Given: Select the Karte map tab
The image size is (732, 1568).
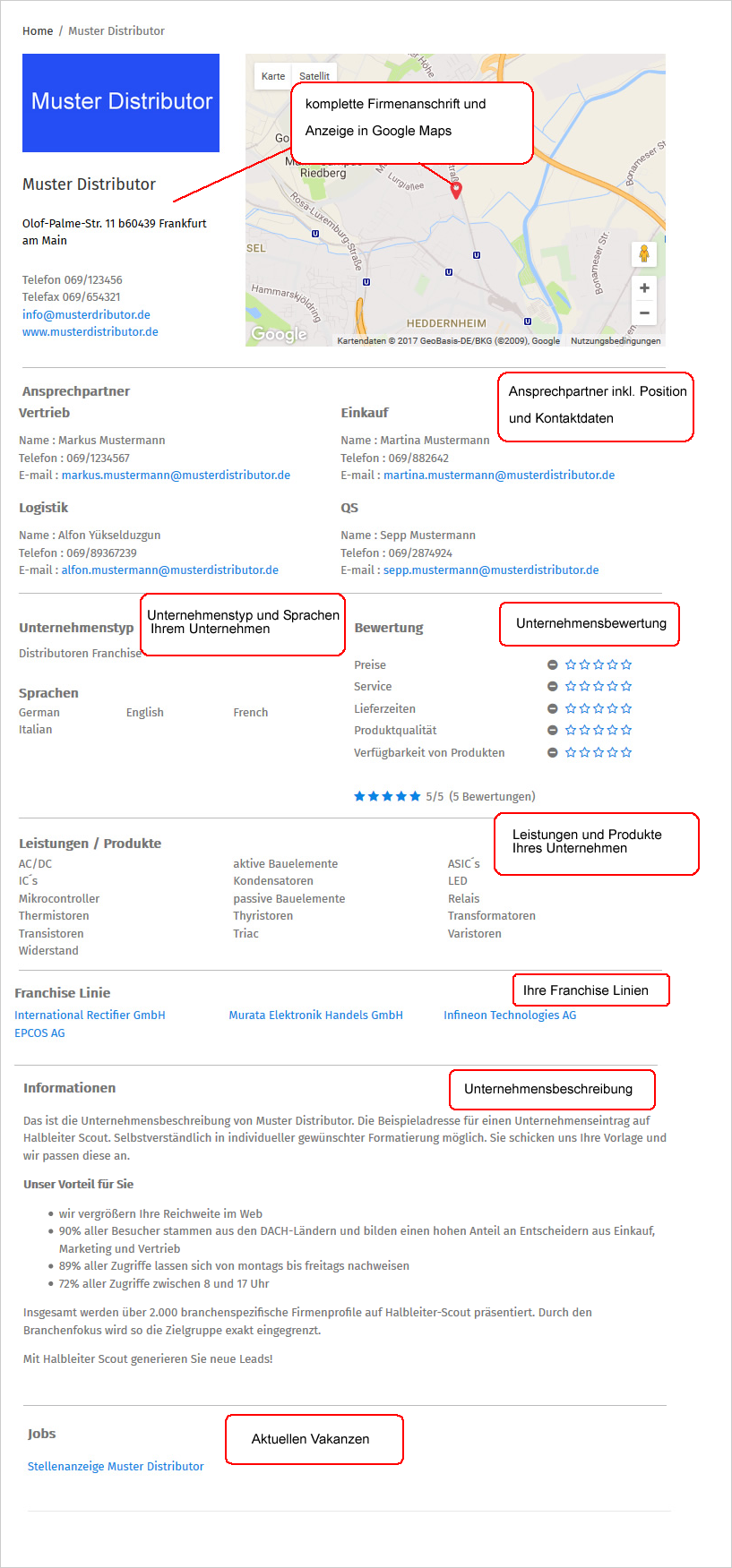Looking at the screenshot, I should (x=273, y=76).
